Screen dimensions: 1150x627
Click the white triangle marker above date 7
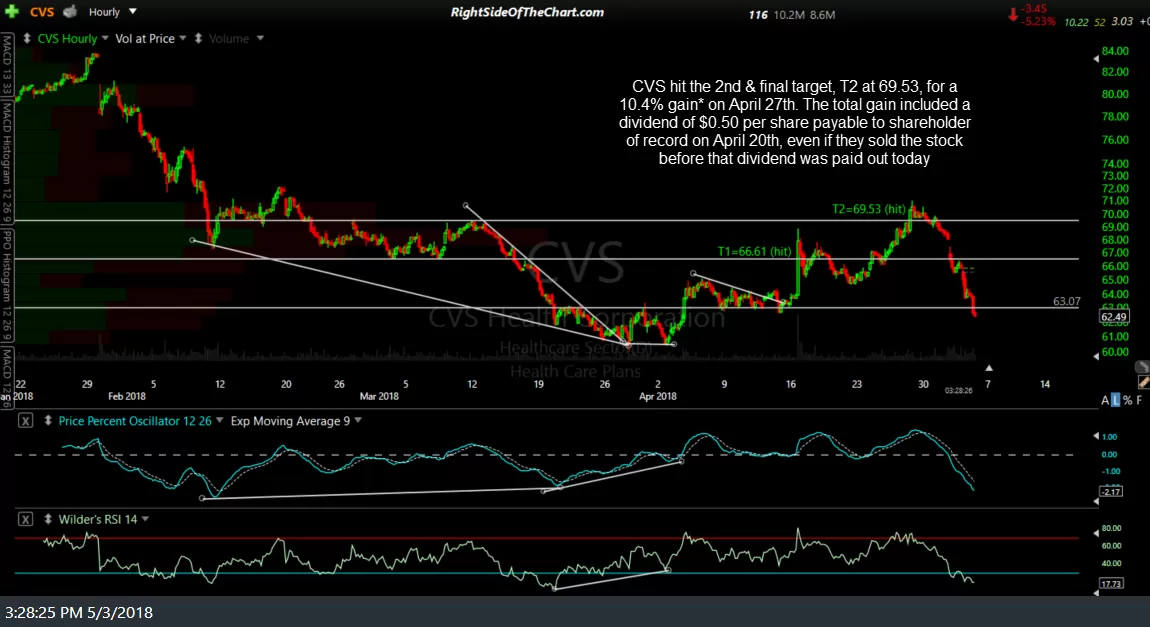pyautogui.click(x=989, y=368)
